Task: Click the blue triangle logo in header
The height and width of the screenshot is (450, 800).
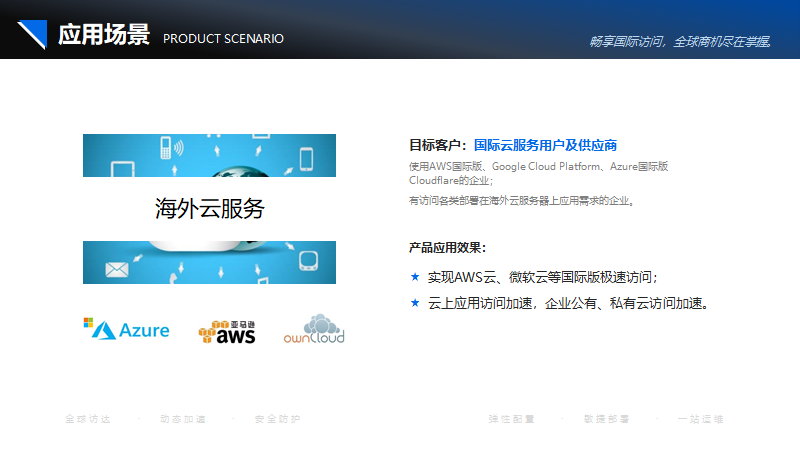Action: (33, 34)
